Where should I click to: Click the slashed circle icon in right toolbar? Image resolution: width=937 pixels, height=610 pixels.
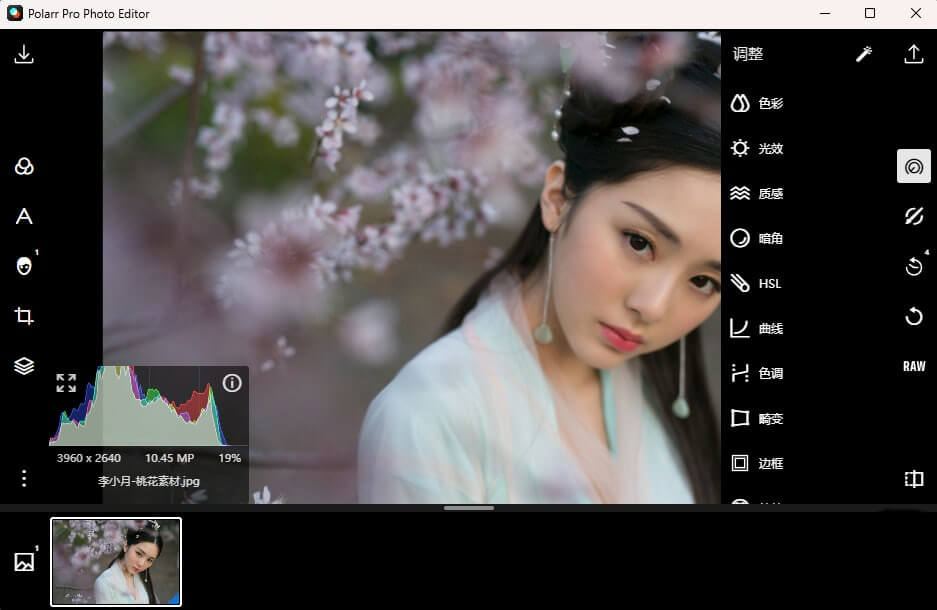(914, 216)
